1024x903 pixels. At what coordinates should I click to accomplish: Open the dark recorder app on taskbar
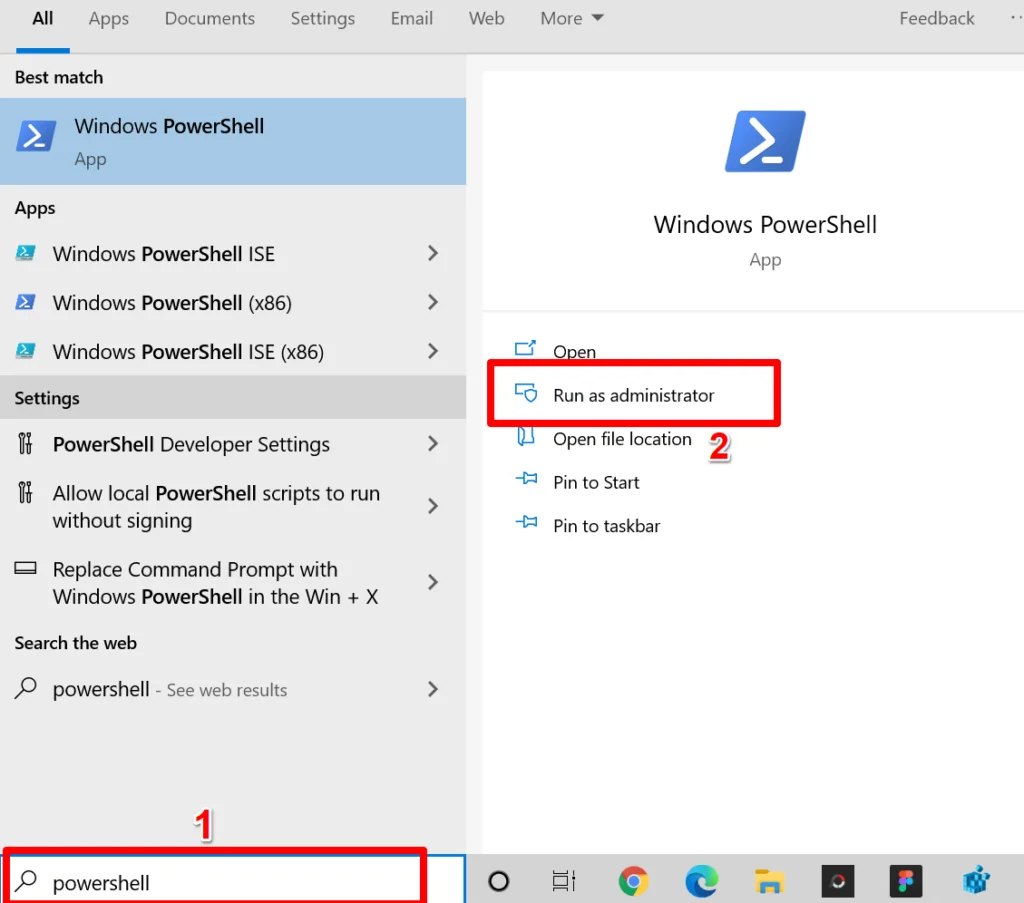[x=838, y=881]
